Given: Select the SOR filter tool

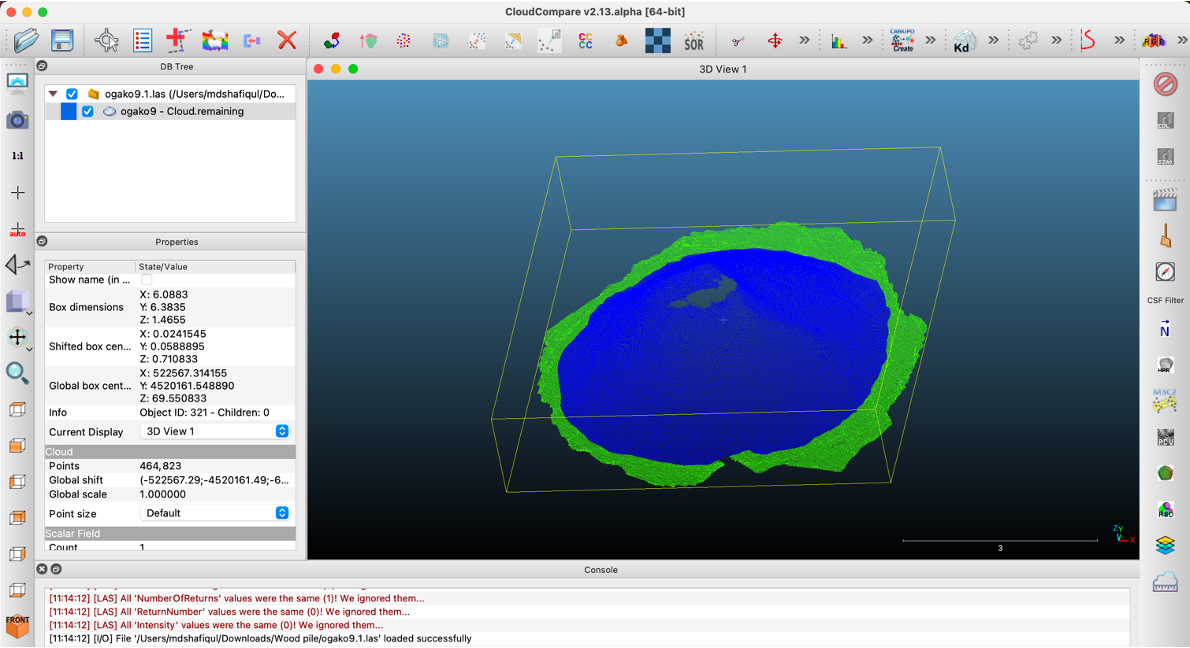Looking at the screenshot, I should tap(693, 41).
